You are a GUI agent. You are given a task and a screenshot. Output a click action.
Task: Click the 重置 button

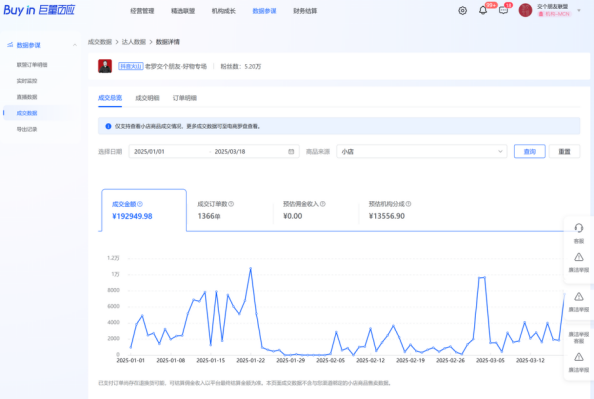(564, 152)
